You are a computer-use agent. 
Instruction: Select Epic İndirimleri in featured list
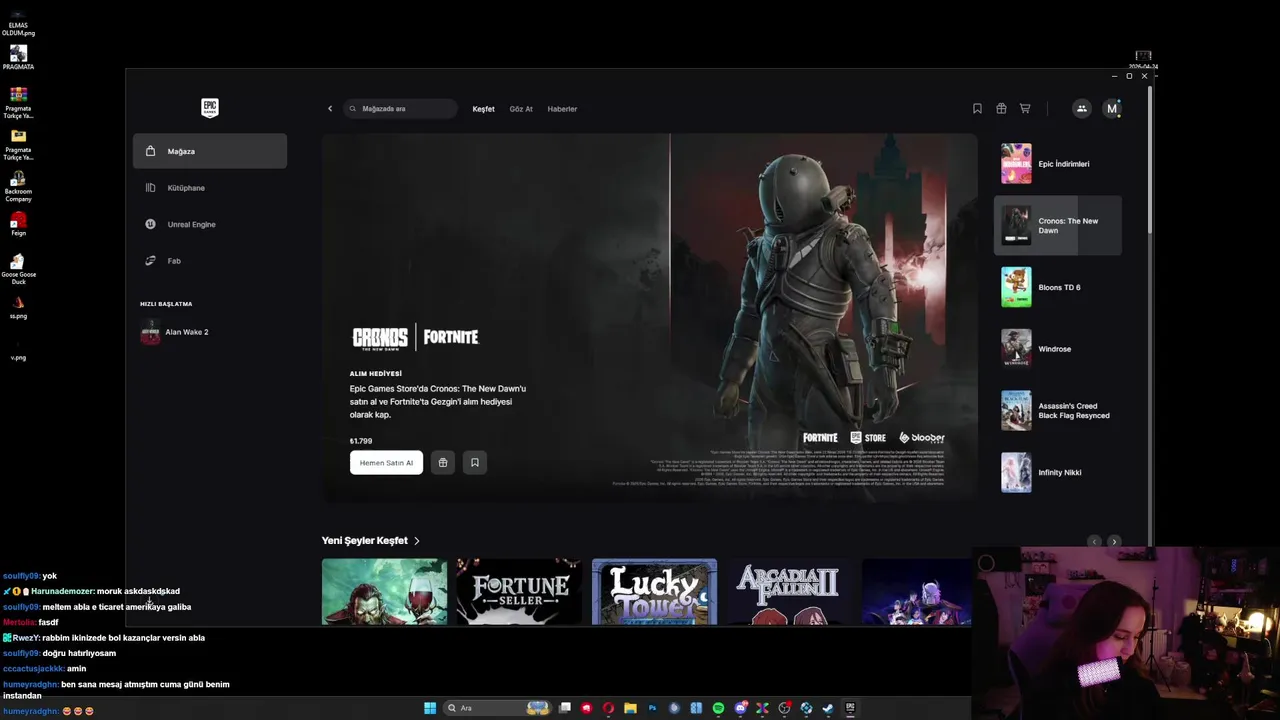(x=1058, y=164)
